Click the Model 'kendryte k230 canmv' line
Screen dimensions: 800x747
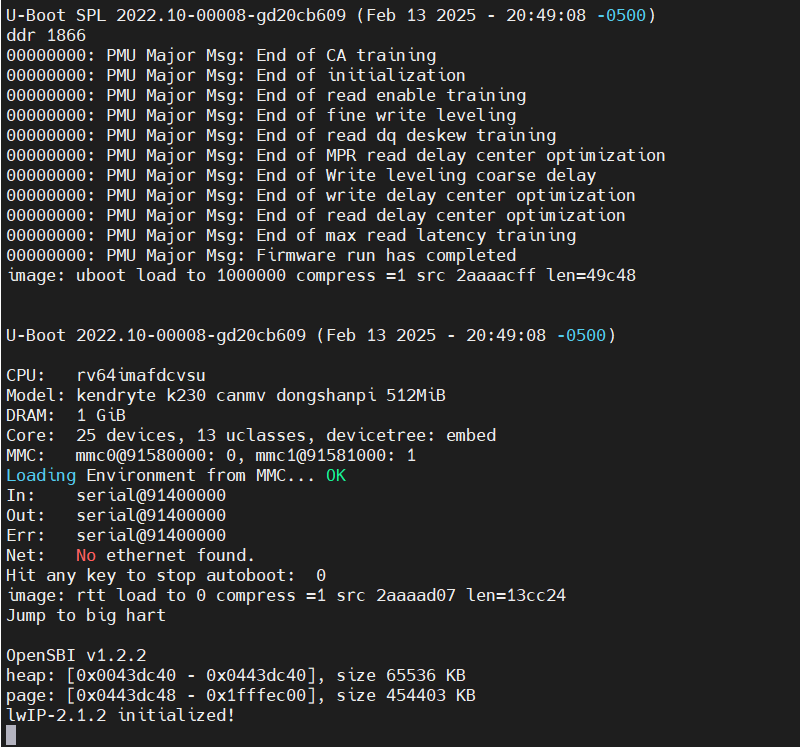click(x=226, y=395)
